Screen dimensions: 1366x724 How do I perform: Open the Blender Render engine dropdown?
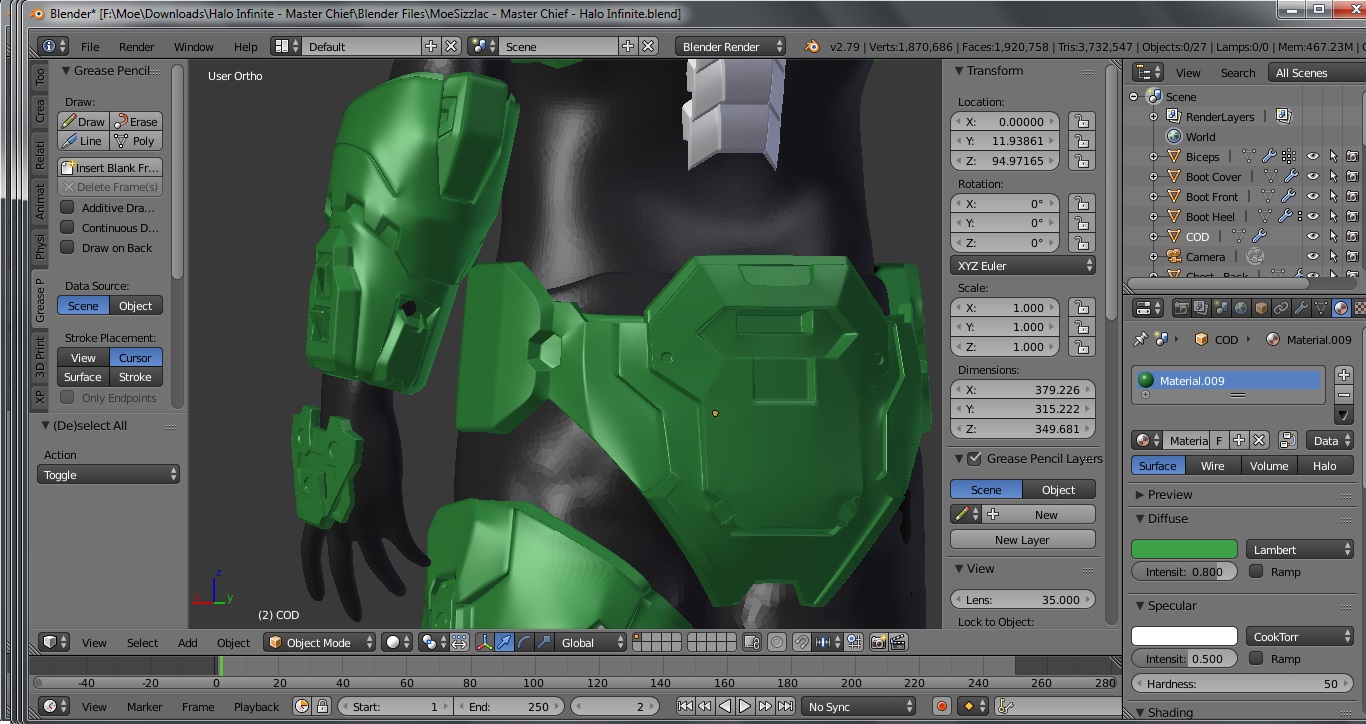pyautogui.click(x=731, y=47)
